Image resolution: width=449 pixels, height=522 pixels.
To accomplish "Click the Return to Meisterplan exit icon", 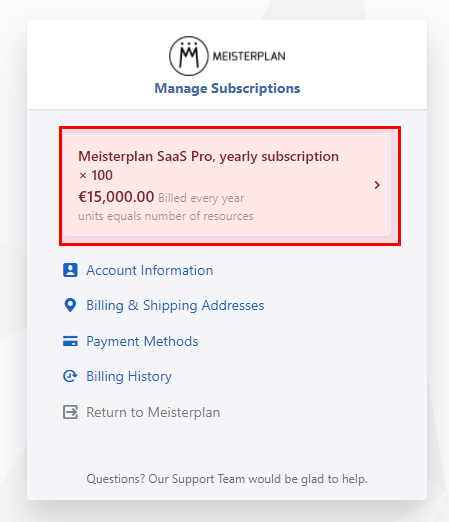I will [70, 412].
